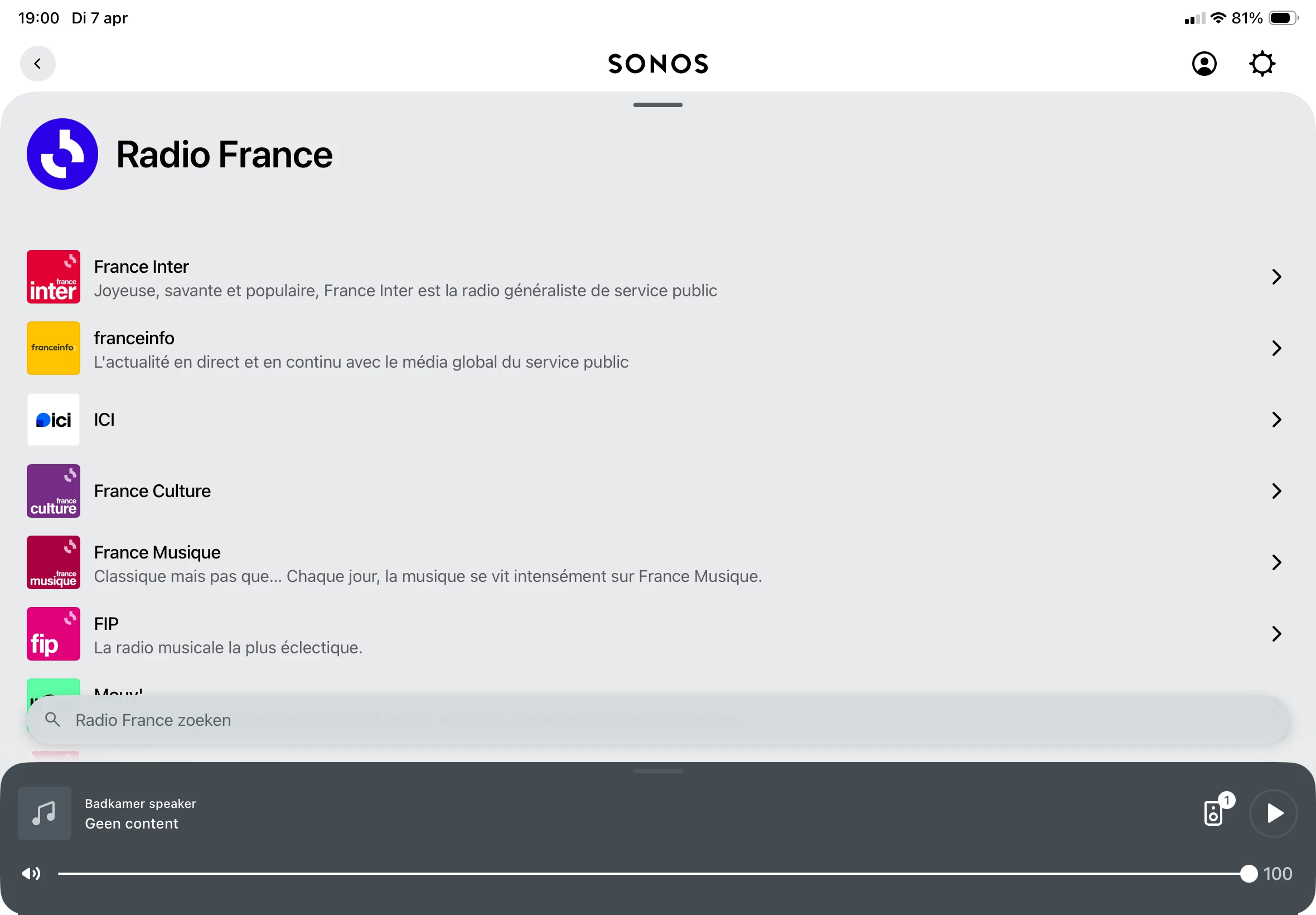Tap the franceinfo yellow logo
The width and height of the screenshot is (1316, 915).
coord(54,348)
